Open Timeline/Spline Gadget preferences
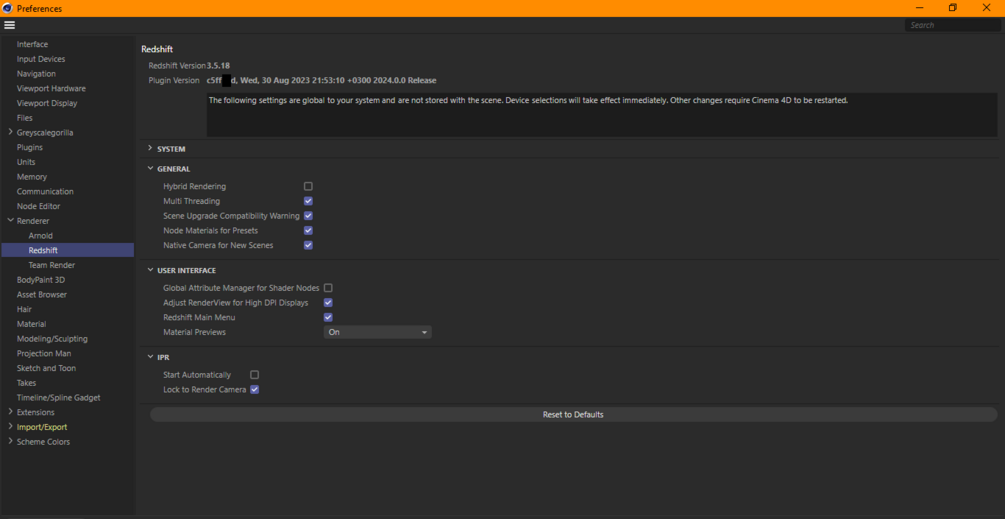Screen dimensions: 1005x519 tap(58, 398)
